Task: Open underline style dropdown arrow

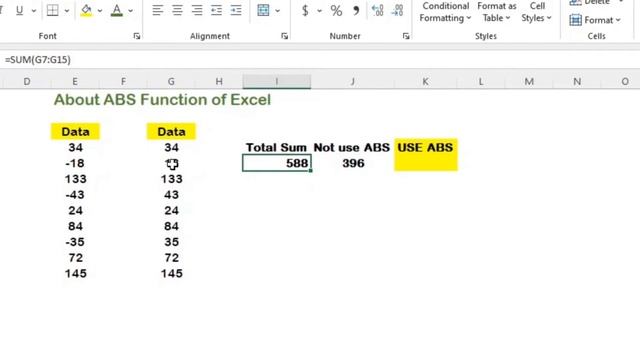Action: [33, 11]
